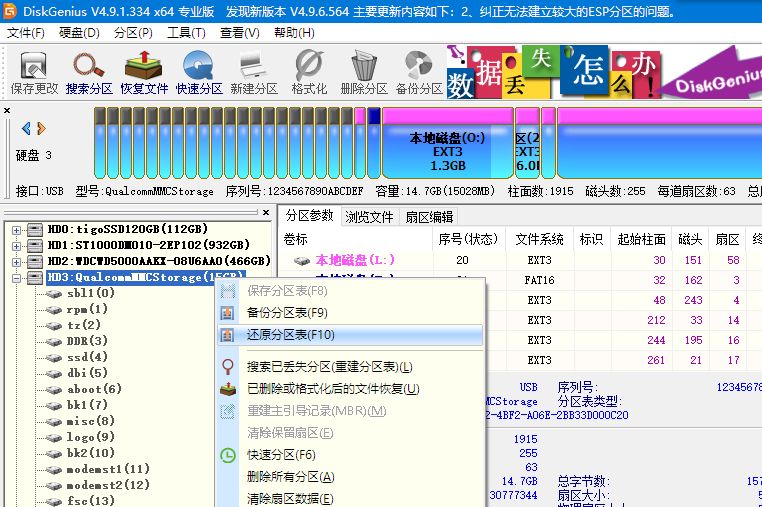
Task: Choose 已删除或格式化后的文件恢复 menu entry
Action: pos(350,389)
